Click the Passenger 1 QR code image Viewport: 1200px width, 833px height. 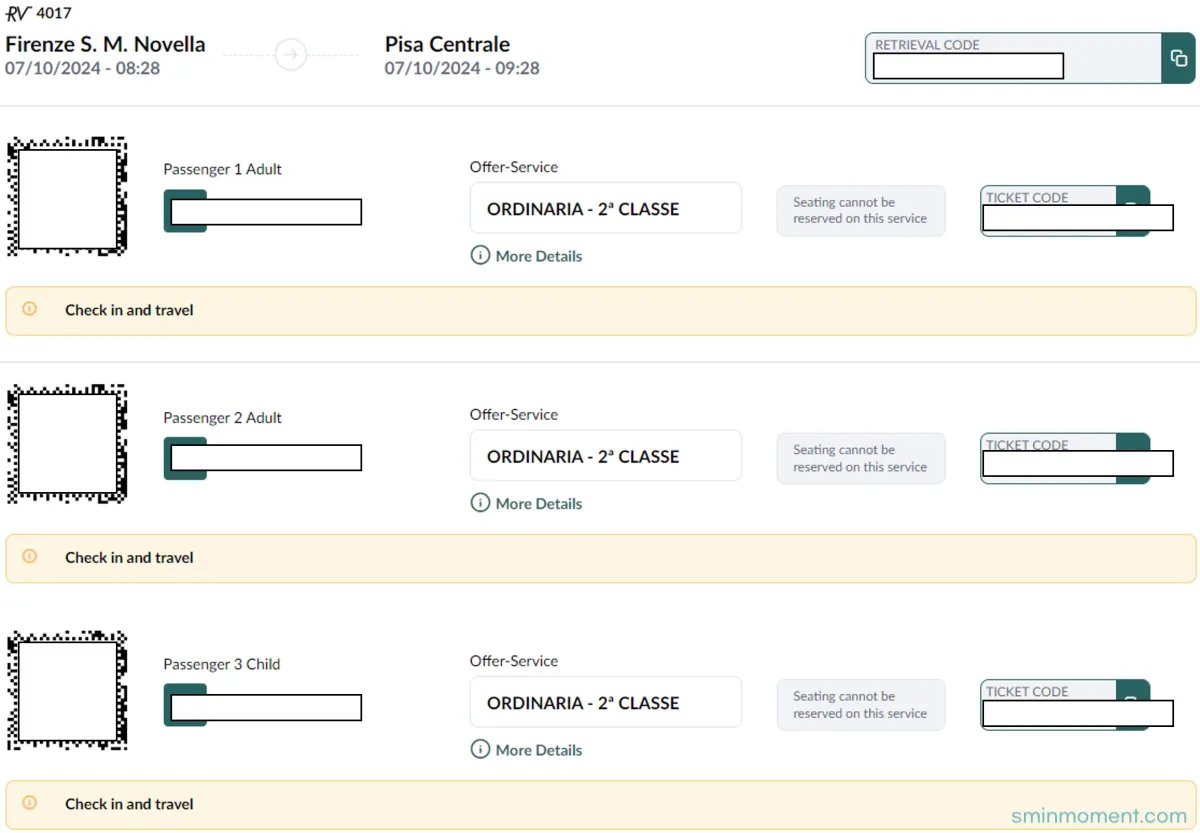[x=67, y=197]
